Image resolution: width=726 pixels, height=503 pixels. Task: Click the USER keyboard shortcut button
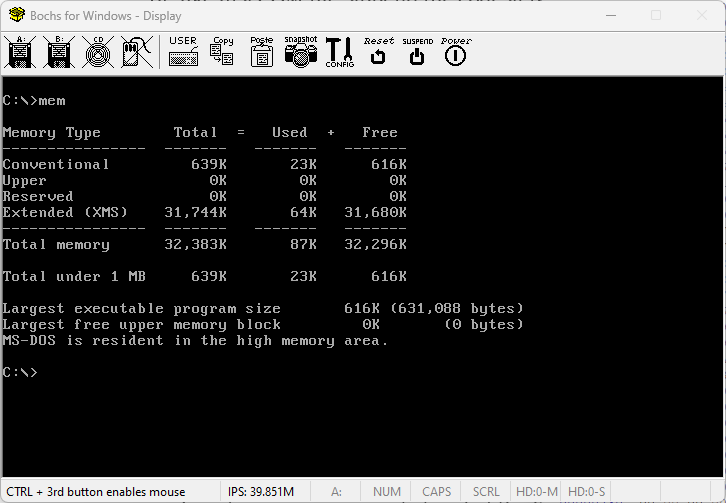click(183, 51)
